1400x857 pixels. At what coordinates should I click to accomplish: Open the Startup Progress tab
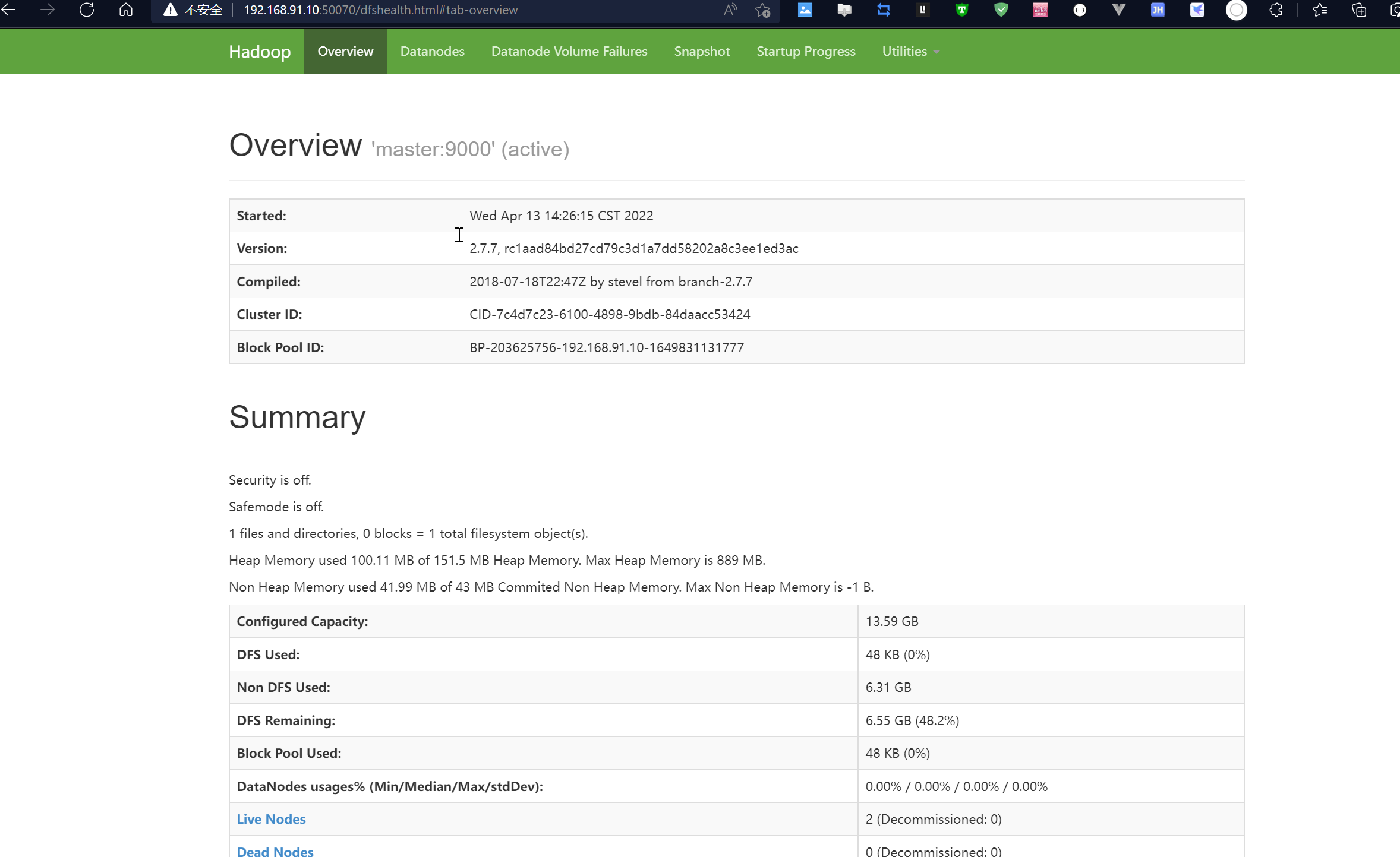(x=806, y=51)
